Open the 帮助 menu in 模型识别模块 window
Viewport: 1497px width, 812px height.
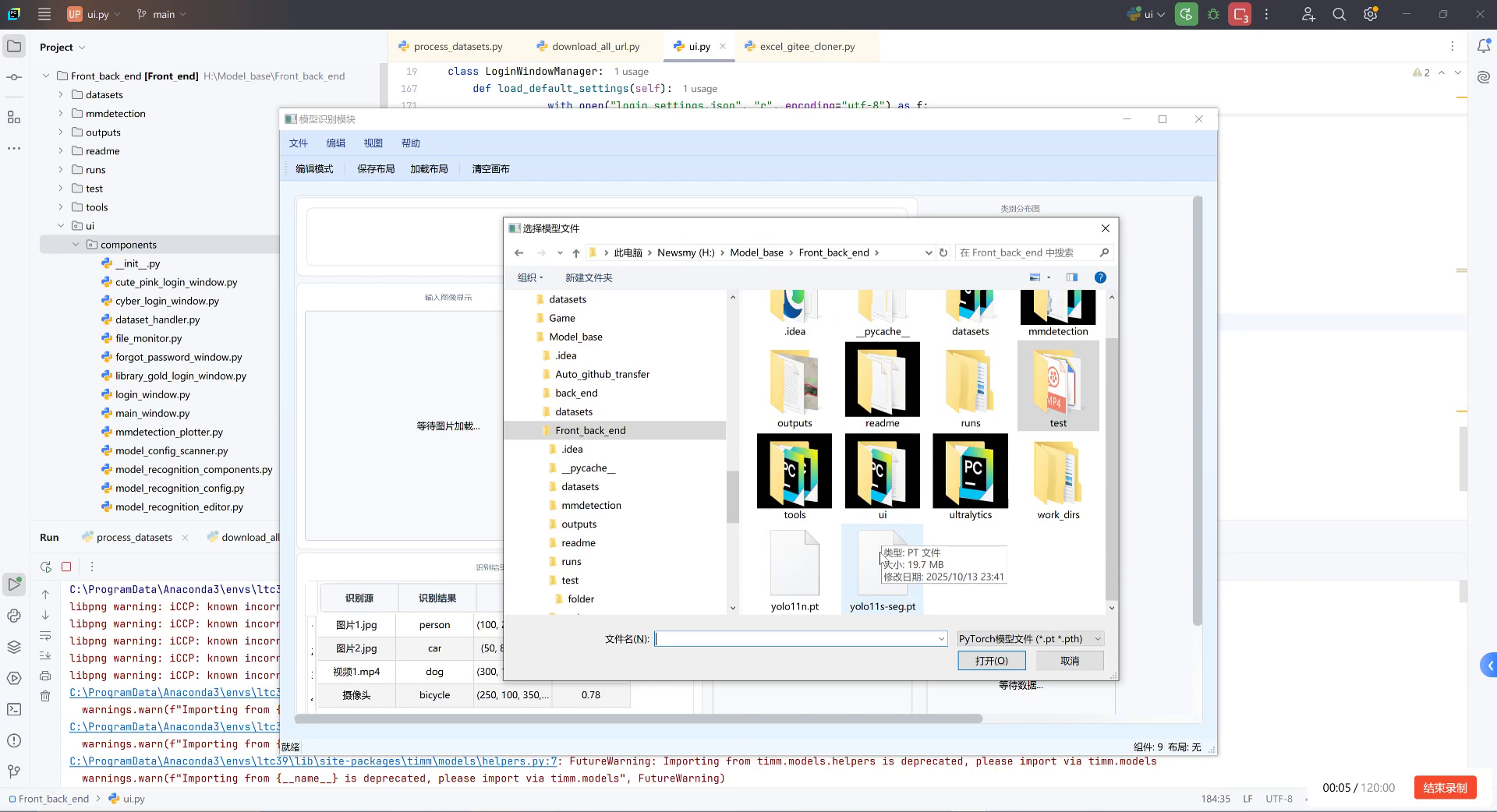411,143
